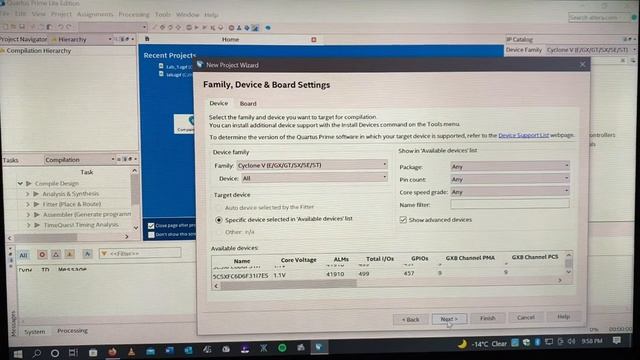Click the Next button in the wizard
This screenshot has width=640, height=360.
pos(449,319)
